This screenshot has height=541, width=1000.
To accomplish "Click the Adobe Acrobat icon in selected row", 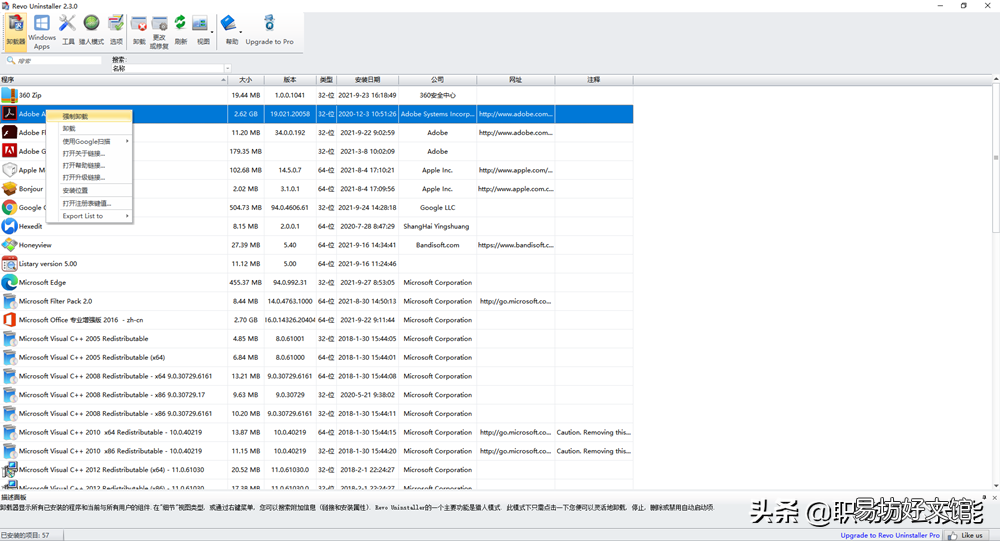I will (9, 114).
